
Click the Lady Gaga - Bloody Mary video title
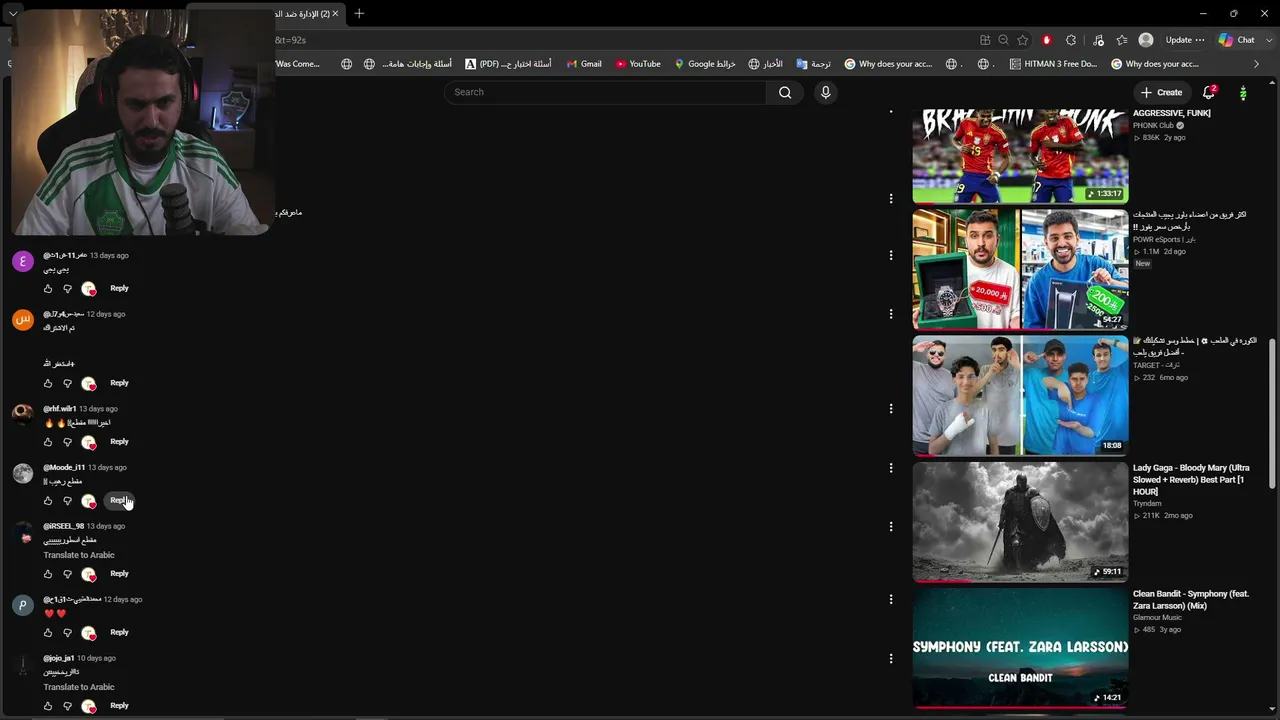pos(1191,480)
